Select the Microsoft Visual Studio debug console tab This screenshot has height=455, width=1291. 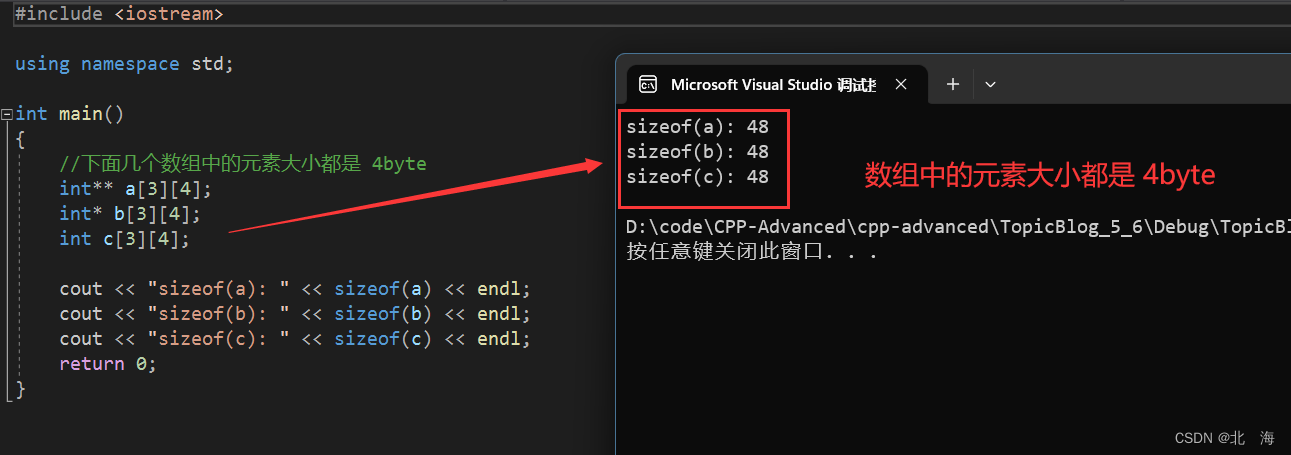pos(772,84)
